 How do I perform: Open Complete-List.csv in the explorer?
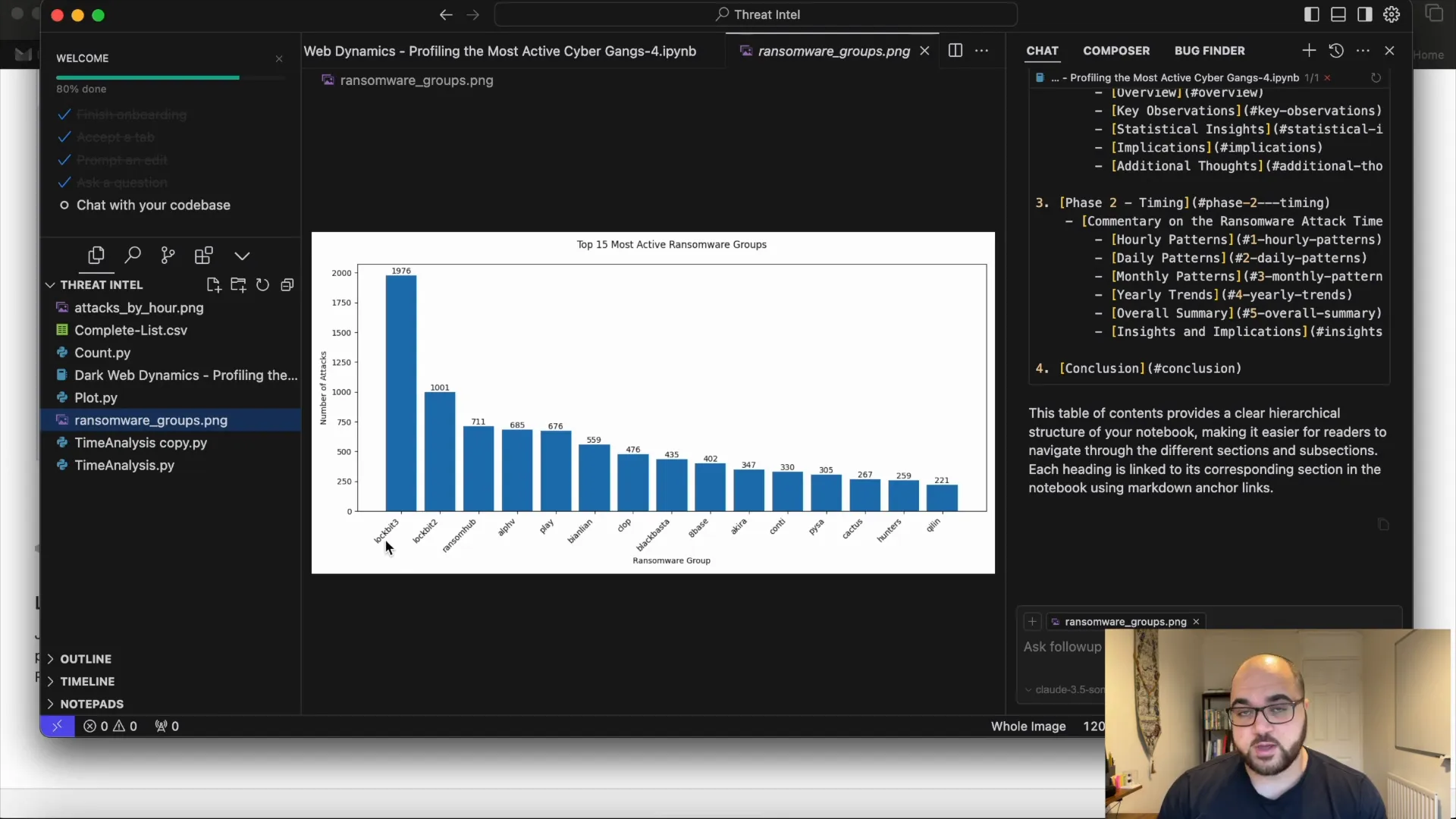130,331
